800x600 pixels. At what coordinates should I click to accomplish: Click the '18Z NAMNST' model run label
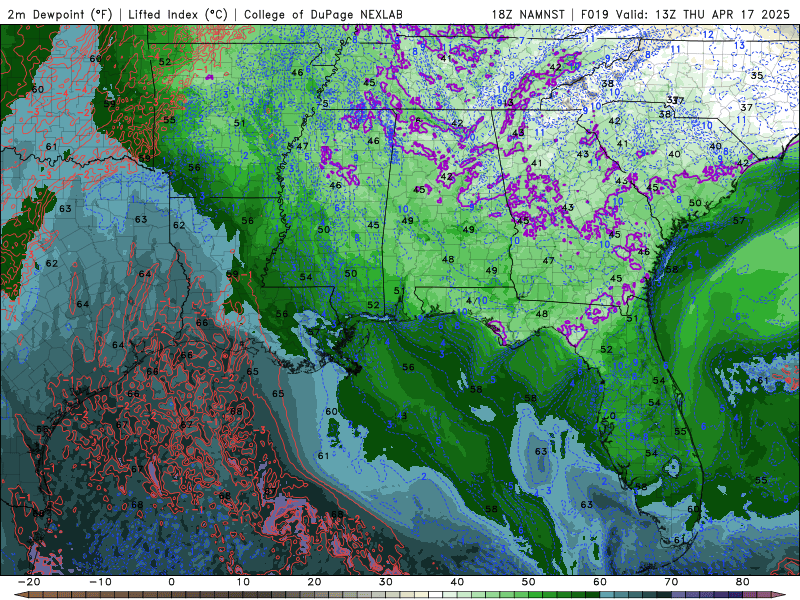click(x=531, y=15)
